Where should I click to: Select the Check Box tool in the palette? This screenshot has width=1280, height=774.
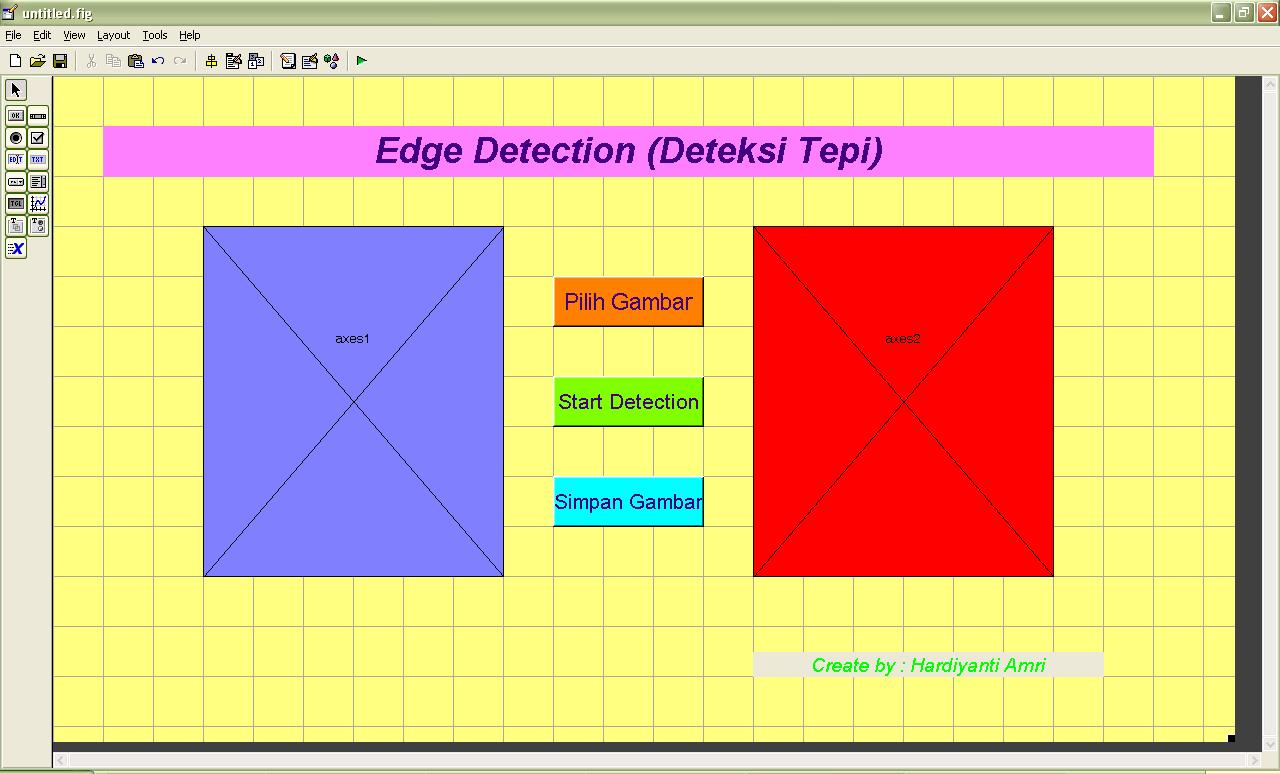pyautogui.click(x=37, y=138)
